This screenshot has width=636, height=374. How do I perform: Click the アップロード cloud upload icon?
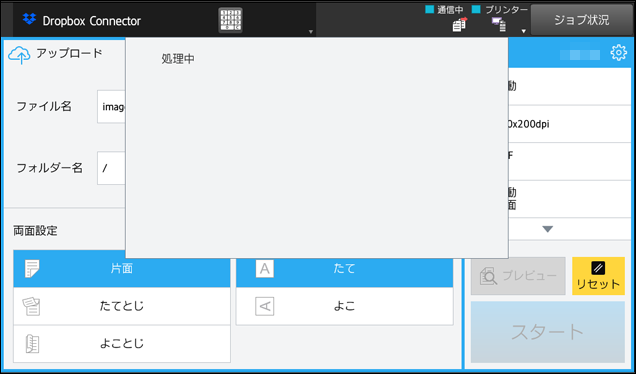click(19, 55)
